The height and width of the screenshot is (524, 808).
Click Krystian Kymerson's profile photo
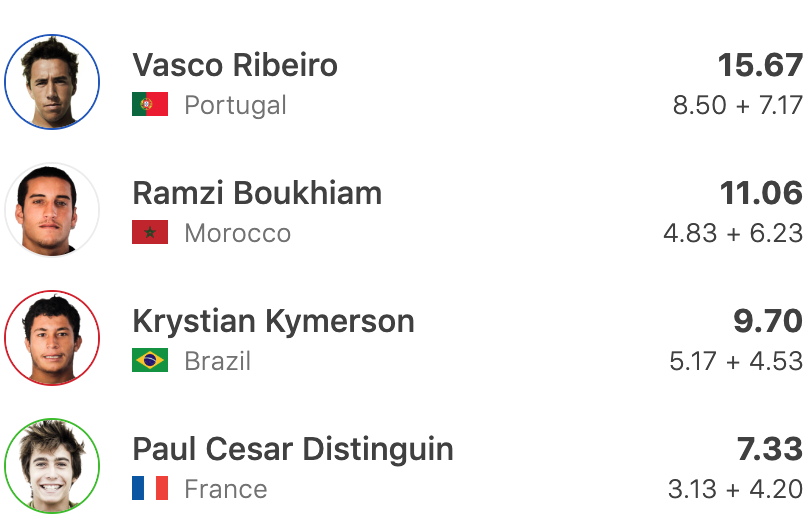click(52, 338)
